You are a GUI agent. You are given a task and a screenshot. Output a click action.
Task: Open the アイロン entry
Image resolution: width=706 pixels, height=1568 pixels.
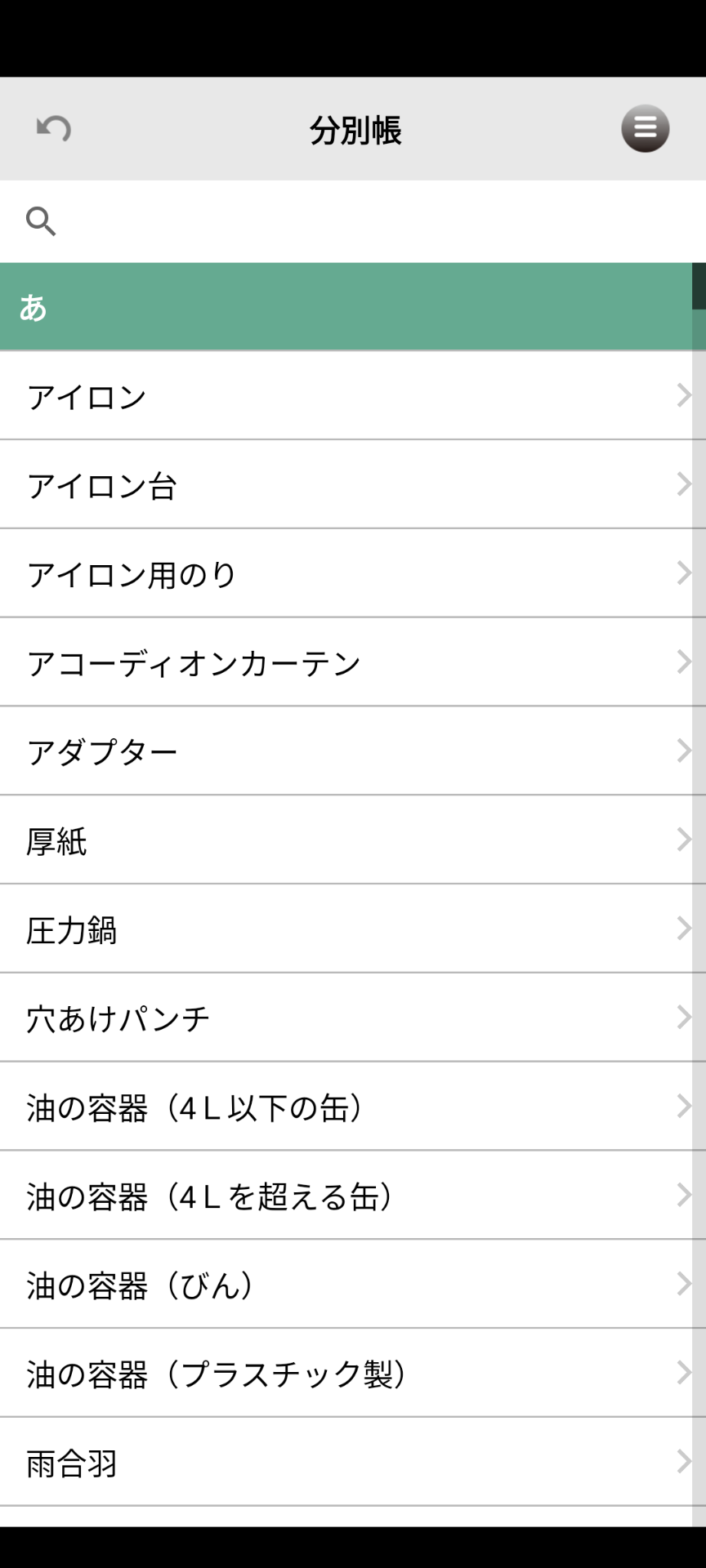87,397
